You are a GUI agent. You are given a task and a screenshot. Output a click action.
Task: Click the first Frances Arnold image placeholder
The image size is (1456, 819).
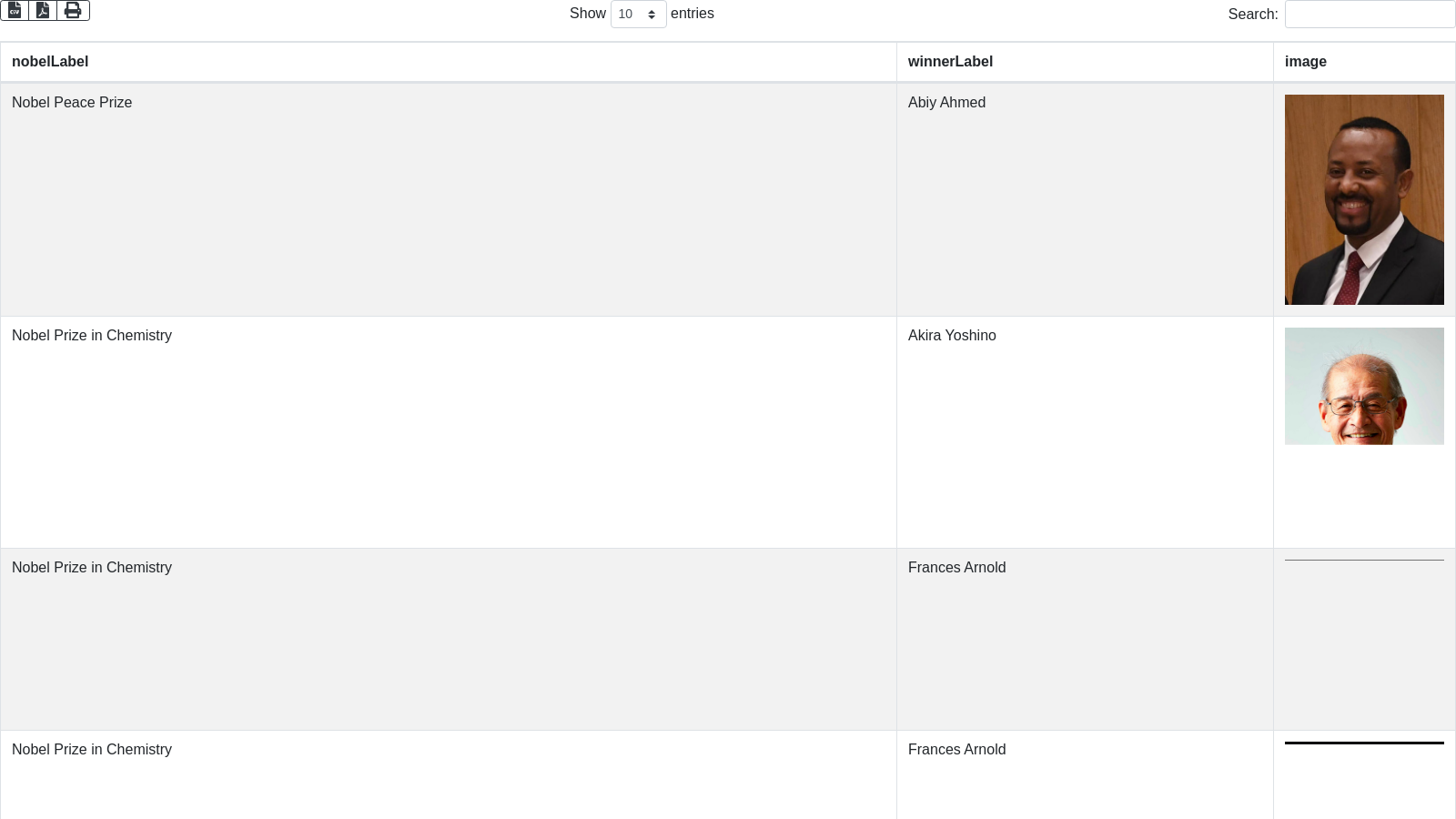coord(1364,561)
